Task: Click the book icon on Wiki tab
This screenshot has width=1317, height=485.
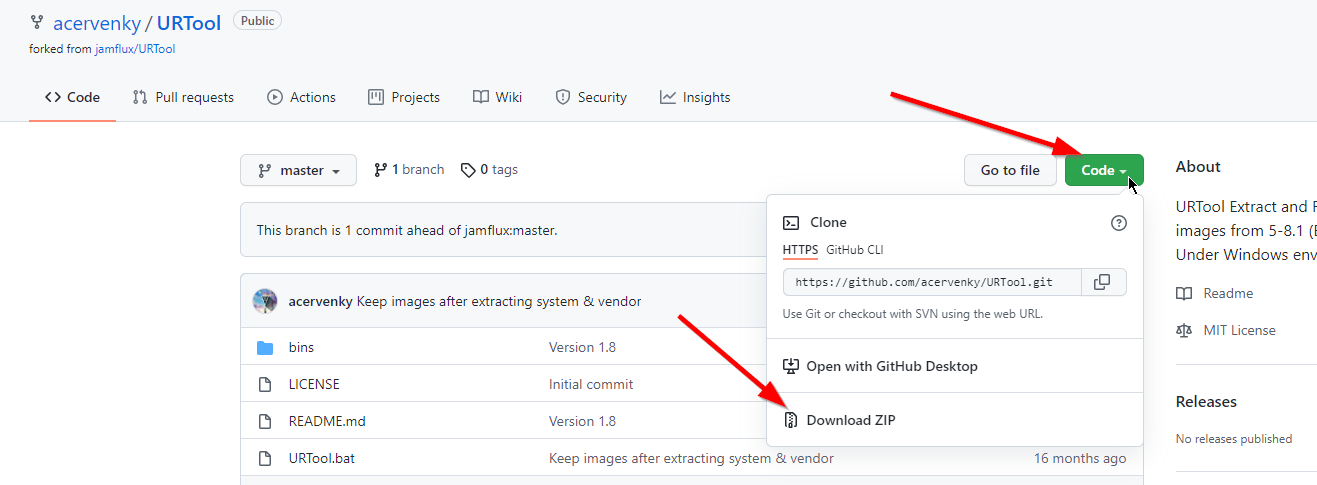Action: click(x=481, y=97)
